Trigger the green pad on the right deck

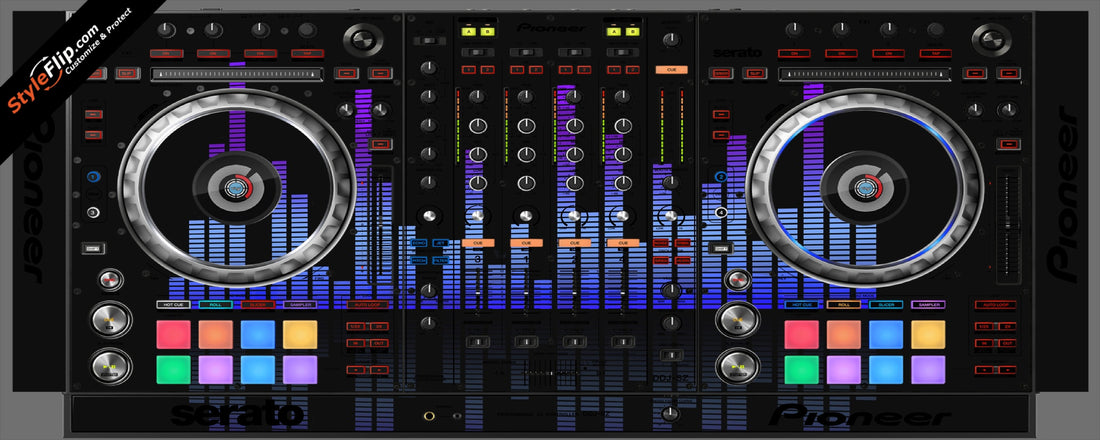pos(802,370)
